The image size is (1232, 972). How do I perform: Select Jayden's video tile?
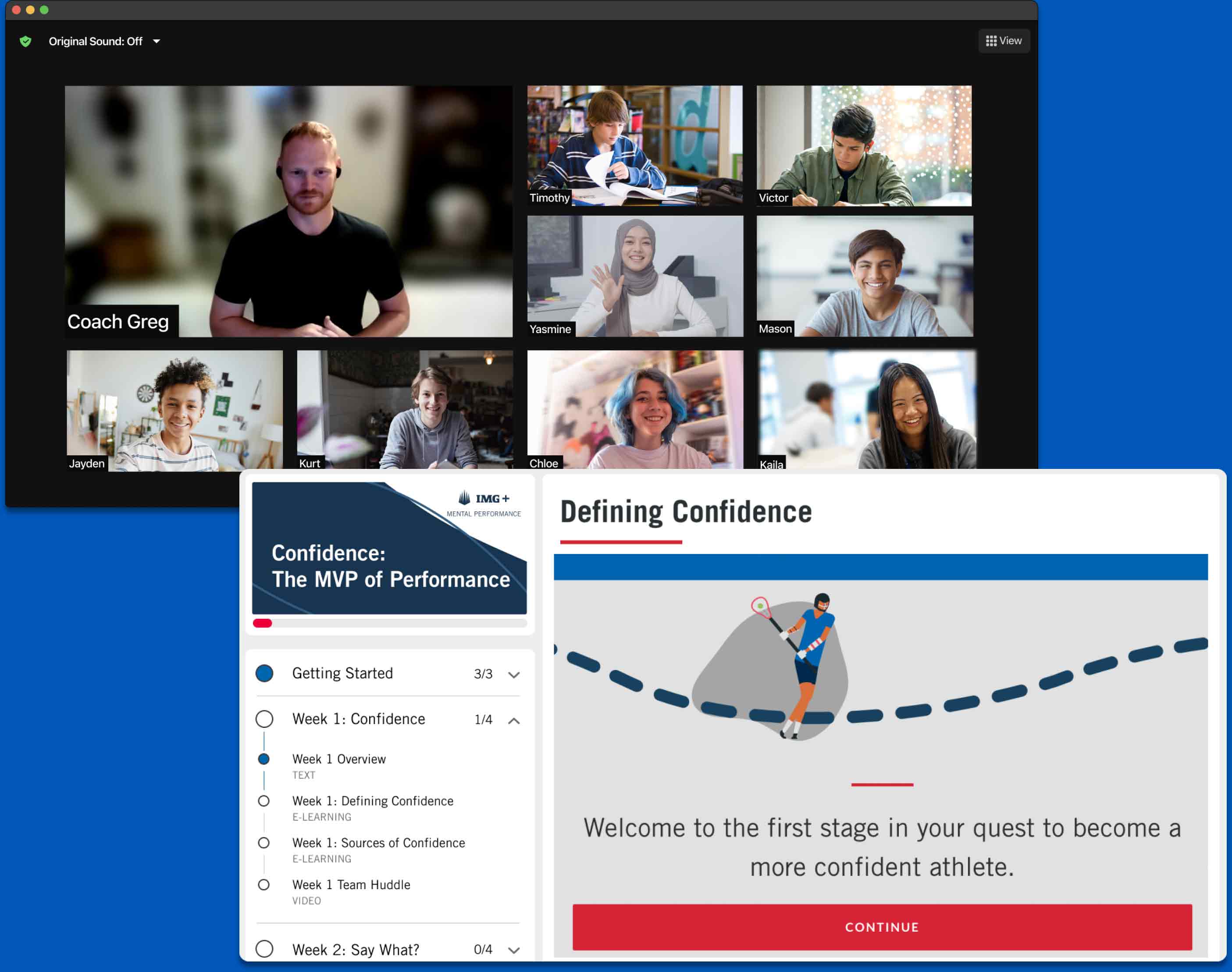(x=175, y=410)
